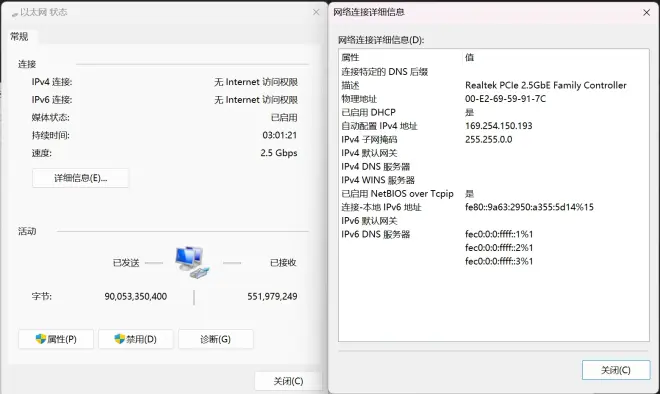Viewport: 660px width, 394px height.
Task: Click the duration value 03:01:21
Action: (279, 135)
